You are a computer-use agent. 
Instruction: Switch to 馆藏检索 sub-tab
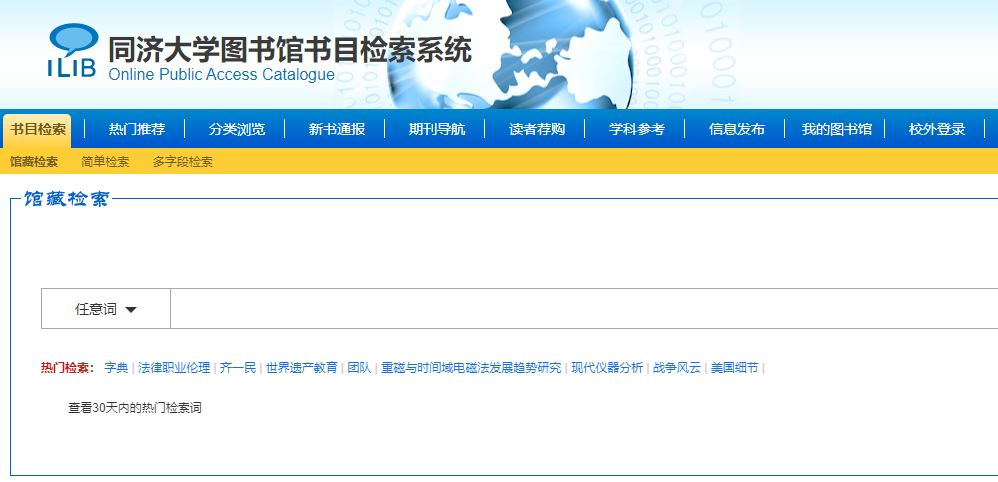(x=34, y=162)
